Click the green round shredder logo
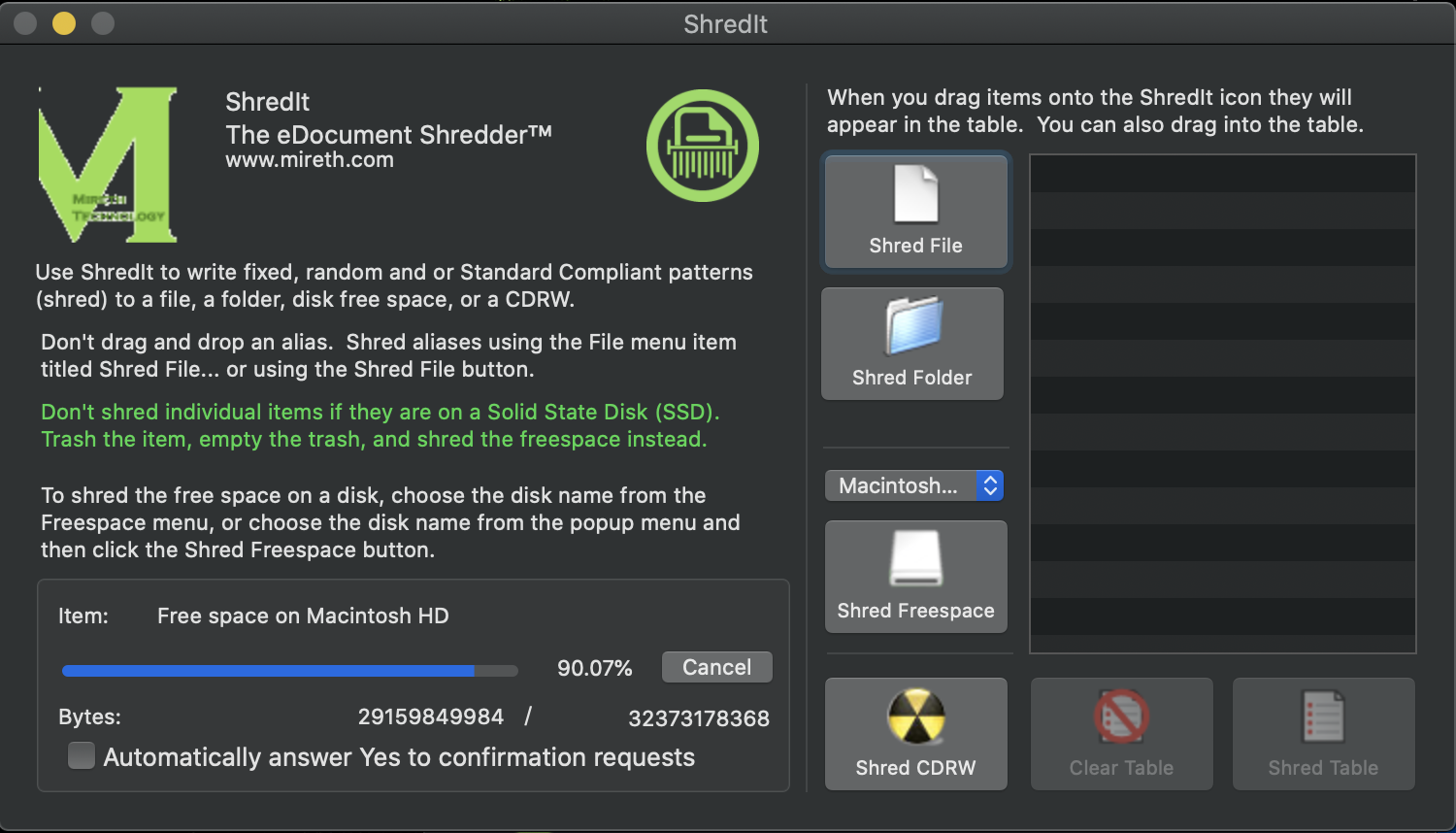Screen dimensions: 1456x833 click(703, 146)
